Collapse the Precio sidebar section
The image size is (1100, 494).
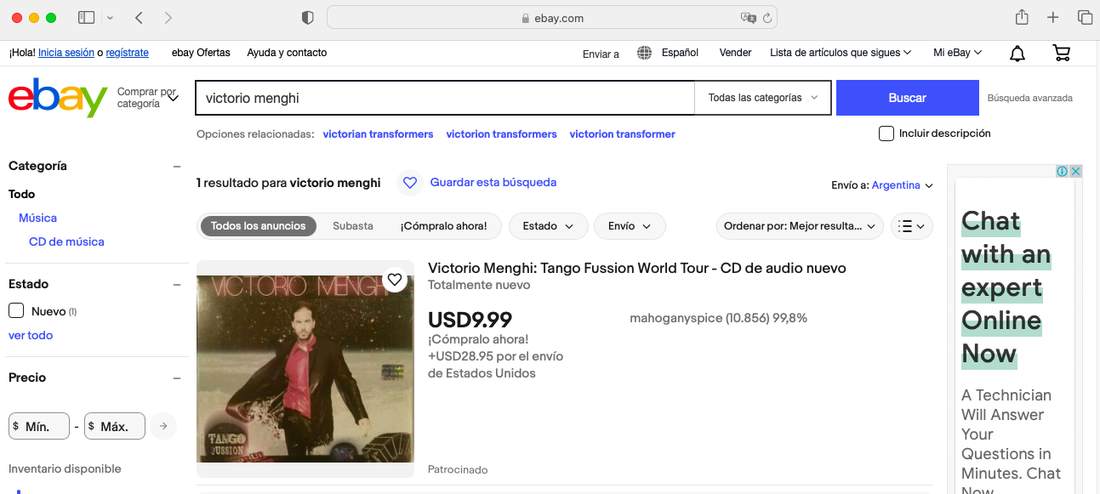coord(177,378)
